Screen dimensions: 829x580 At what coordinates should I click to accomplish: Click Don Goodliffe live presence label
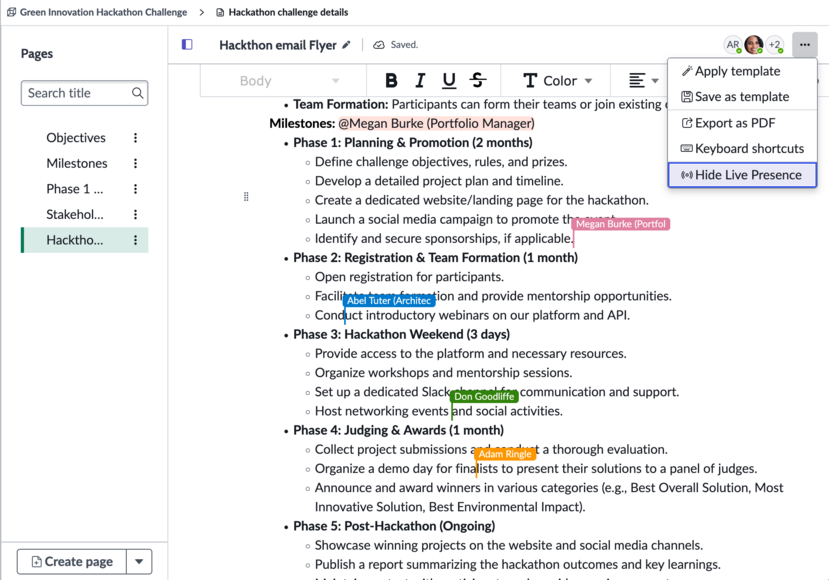point(484,397)
